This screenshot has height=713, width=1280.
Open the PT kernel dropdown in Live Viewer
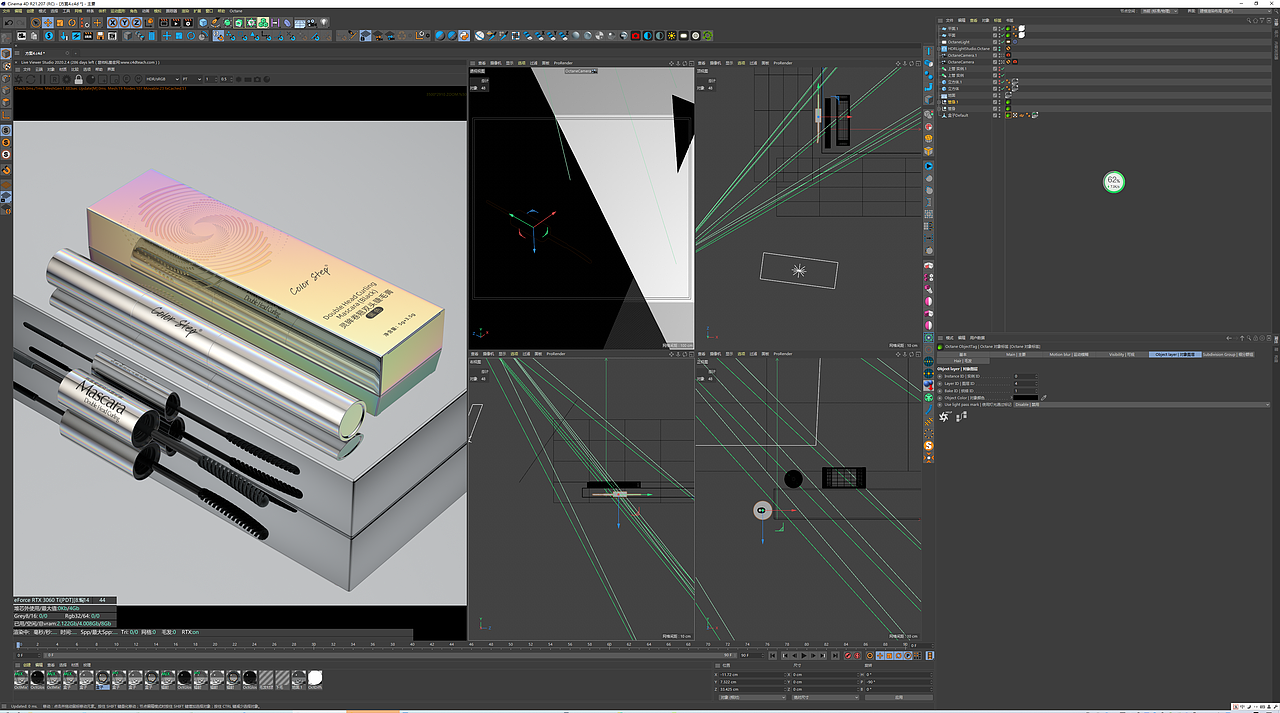(192, 79)
